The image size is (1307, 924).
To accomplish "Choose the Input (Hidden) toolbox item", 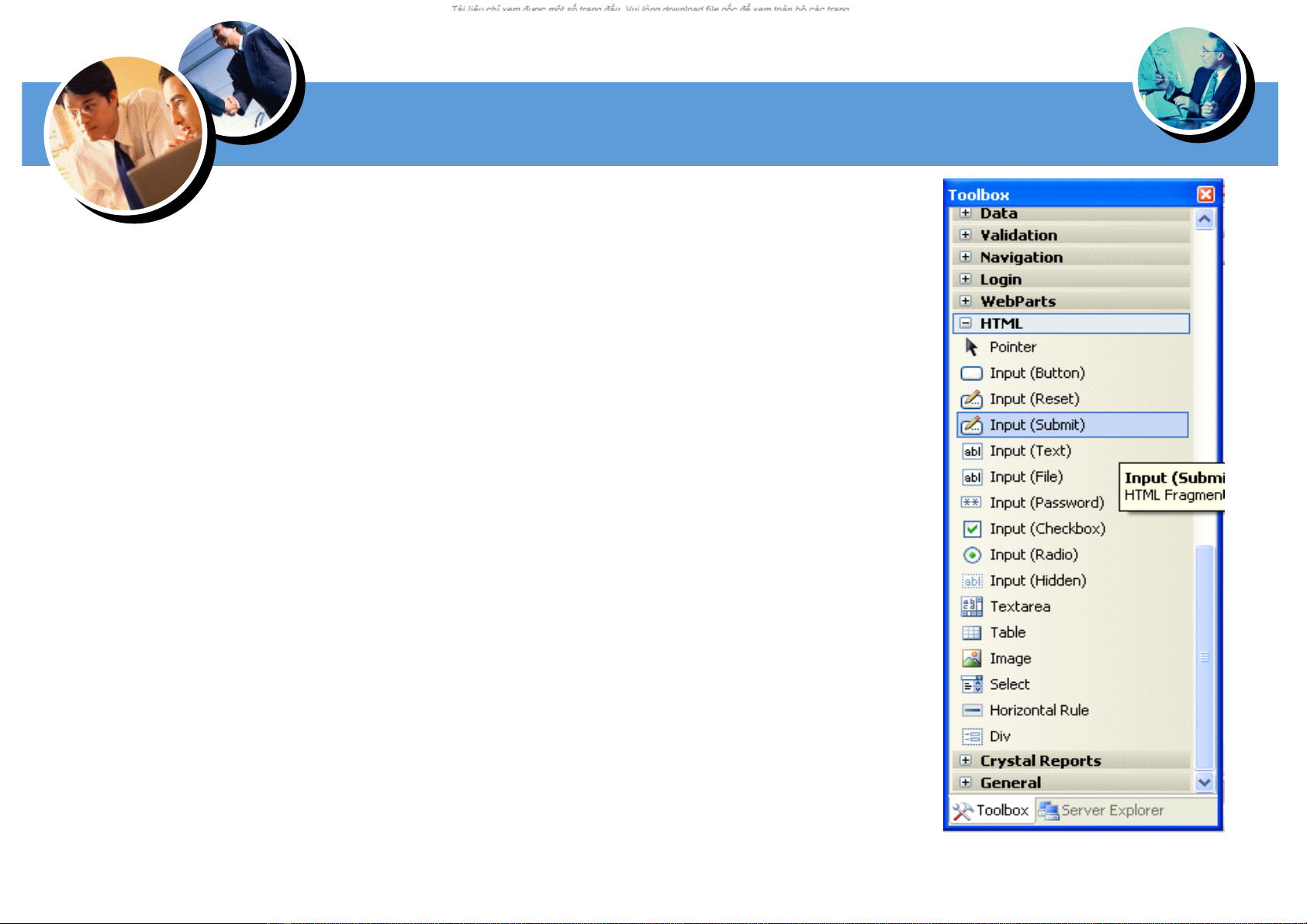I will [x=1037, y=581].
